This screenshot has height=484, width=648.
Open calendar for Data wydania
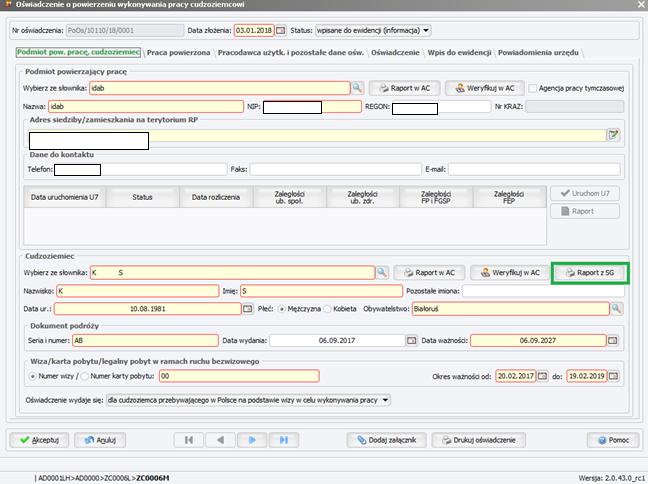411,341
